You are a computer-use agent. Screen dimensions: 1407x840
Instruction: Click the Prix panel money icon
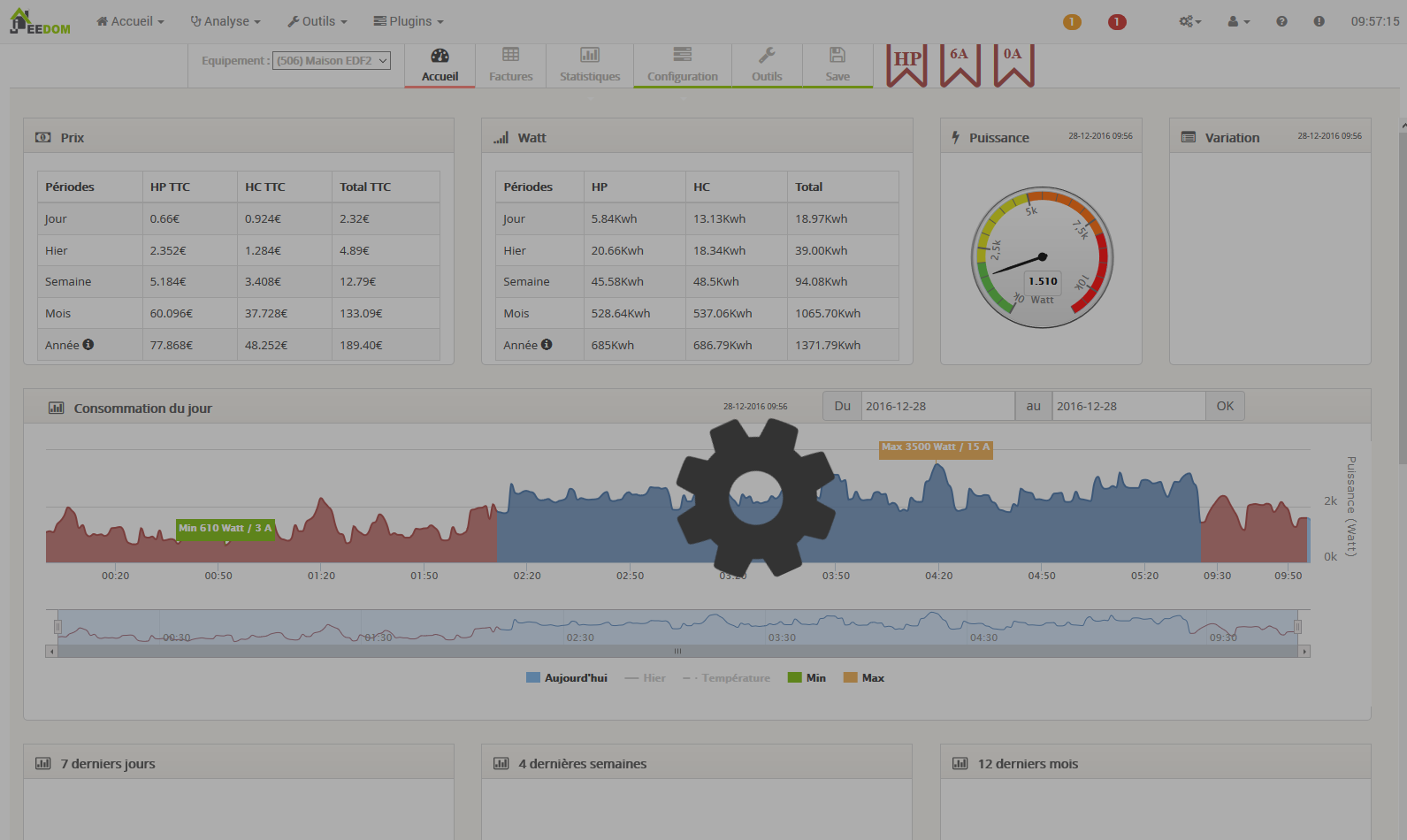[42, 137]
